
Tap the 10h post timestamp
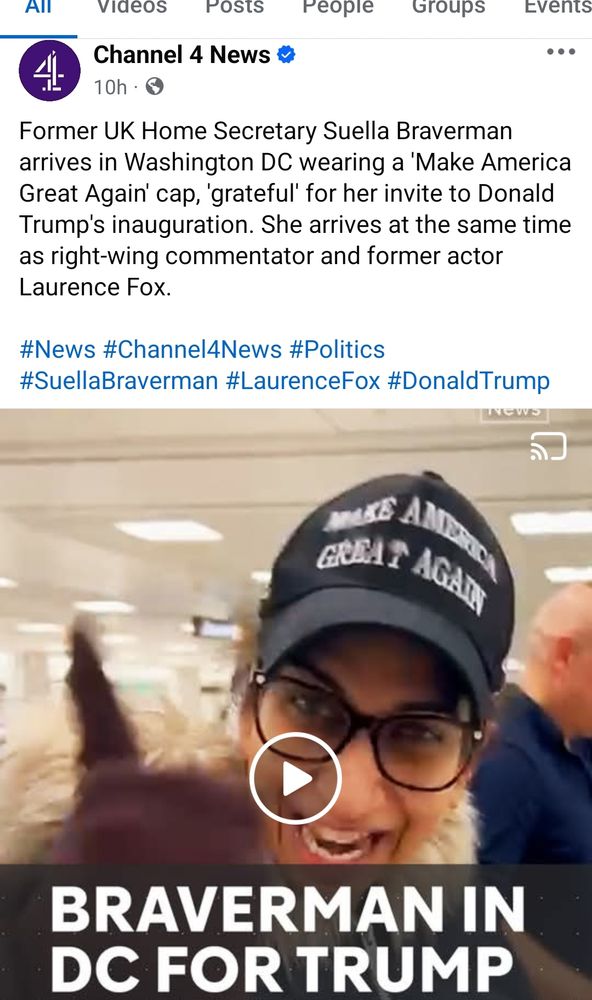(110, 87)
